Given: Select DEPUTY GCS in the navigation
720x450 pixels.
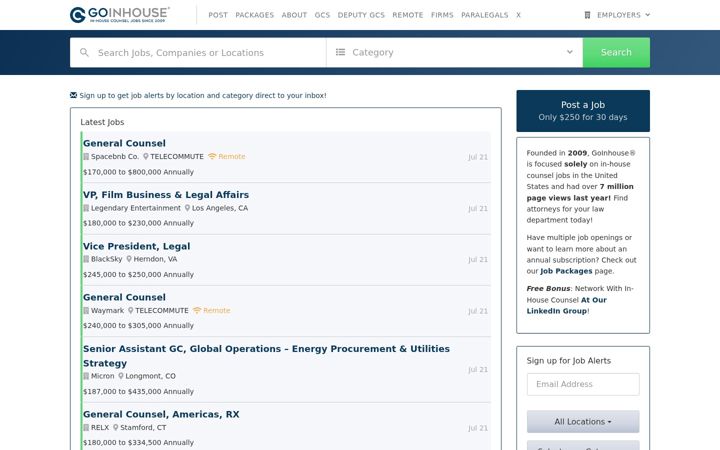Looking at the screenshot, I should tap(361, 15).
